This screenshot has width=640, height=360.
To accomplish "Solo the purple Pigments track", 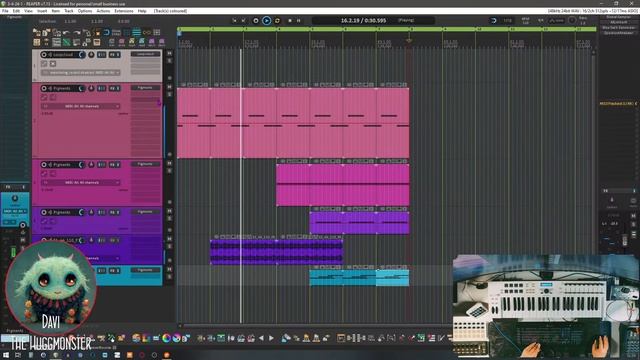I will [169, 218].
